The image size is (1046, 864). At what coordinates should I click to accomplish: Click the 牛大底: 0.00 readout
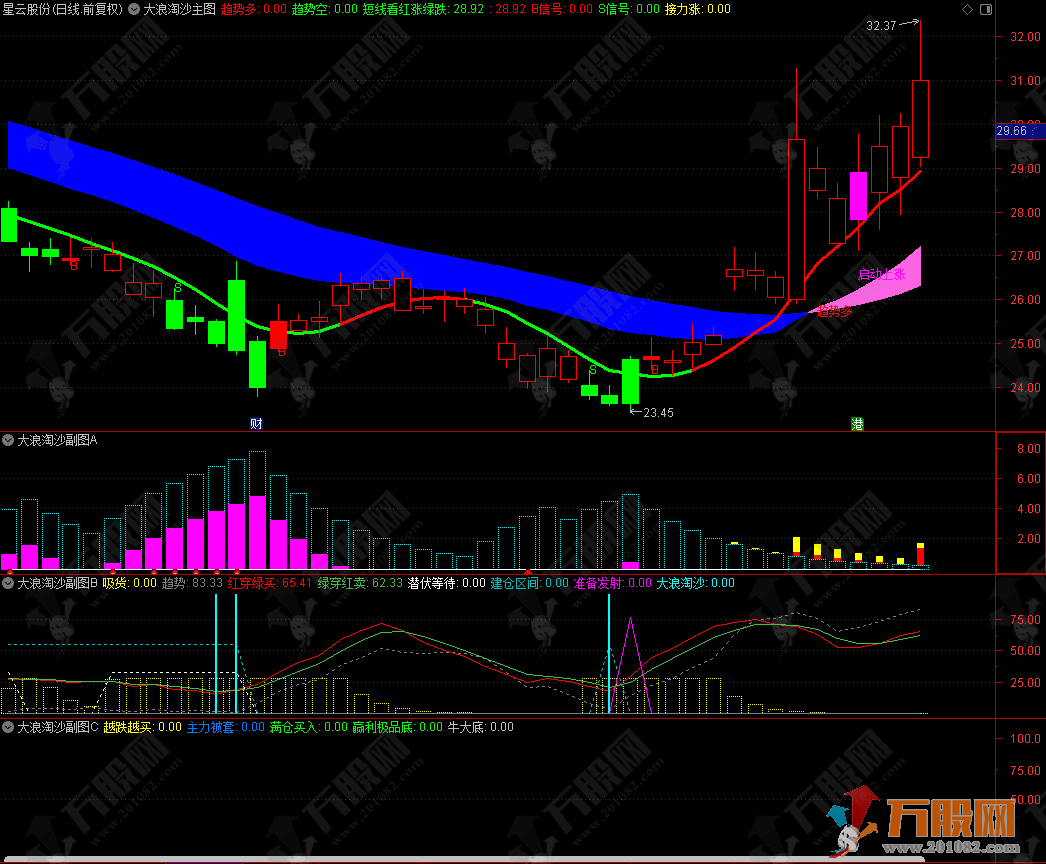tap(480, 727)
